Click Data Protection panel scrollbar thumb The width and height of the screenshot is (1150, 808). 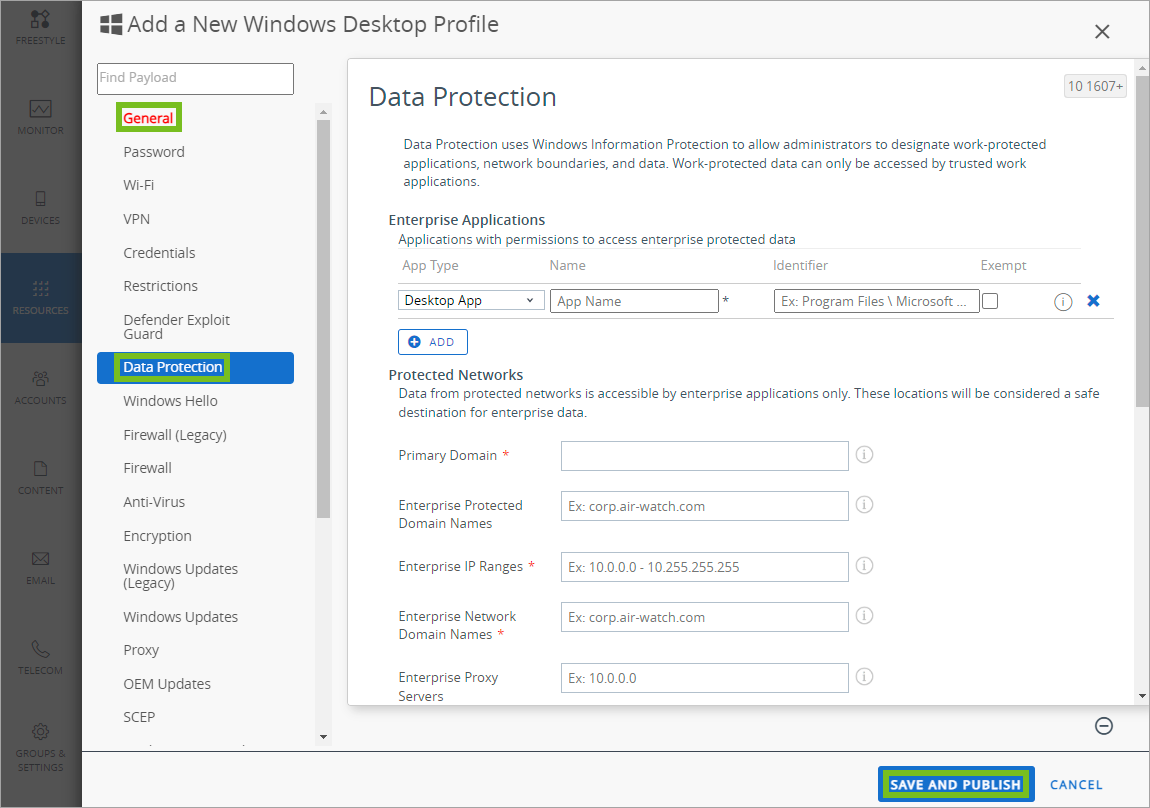coord(1142,240)
